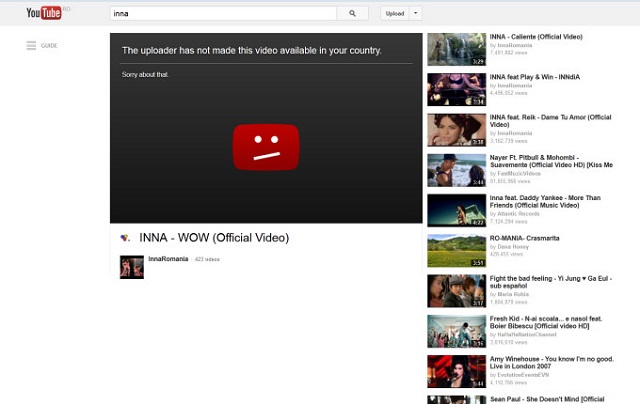Screen dimensions: 640x404
Task: Select INNA feat. Reik Dame Tu Amor title
Action: point(550,121)
